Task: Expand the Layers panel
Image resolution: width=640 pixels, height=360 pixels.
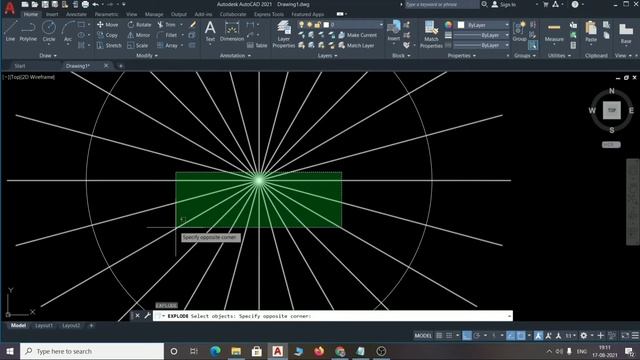Action: [x=328, y=56]
